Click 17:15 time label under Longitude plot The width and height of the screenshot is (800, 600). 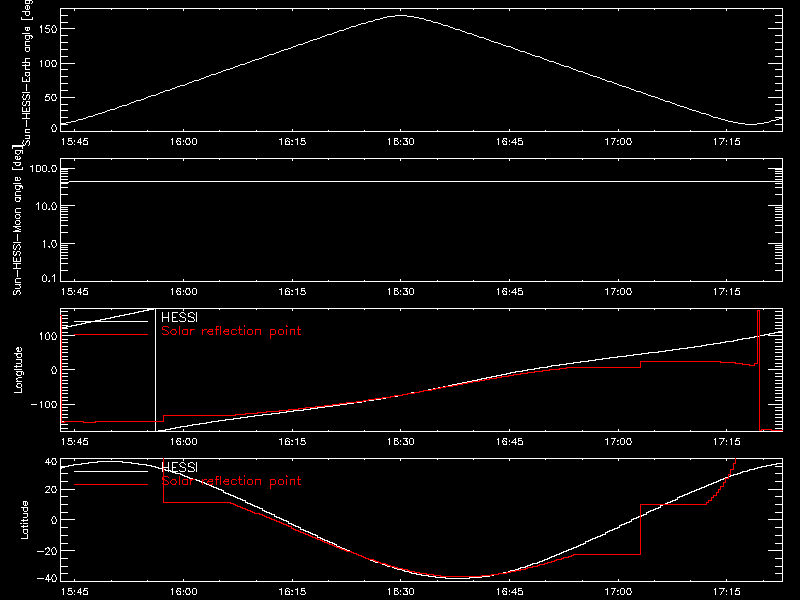[727, 442]
